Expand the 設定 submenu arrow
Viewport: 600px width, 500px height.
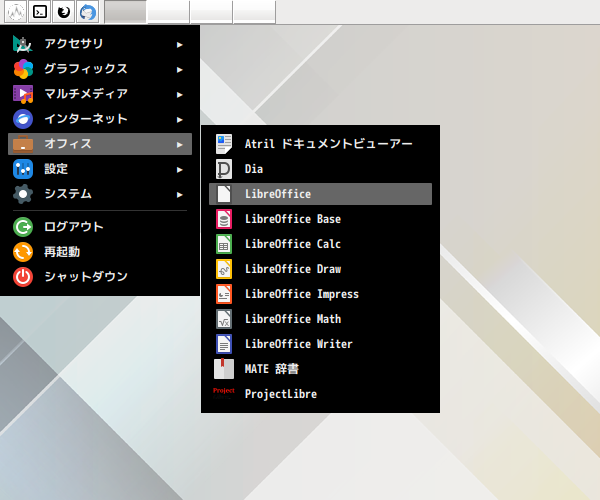(x=179, y=170)
